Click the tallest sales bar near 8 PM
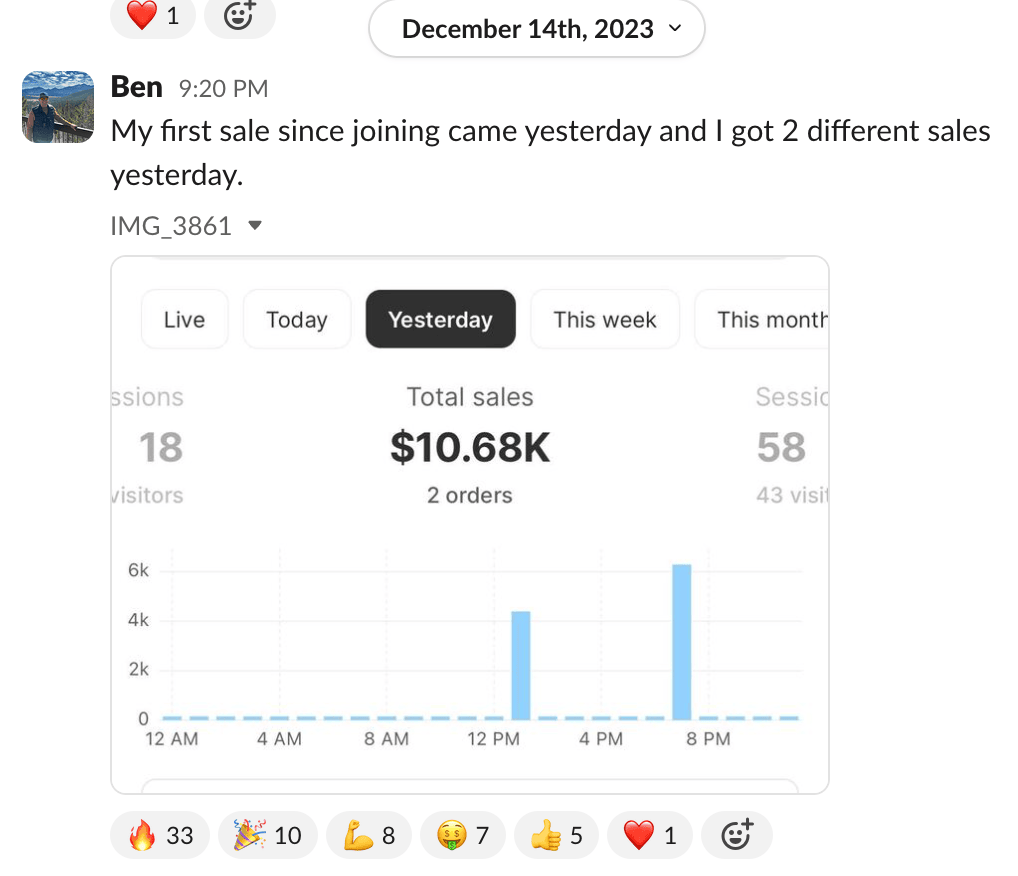The height and width of the screenshot is (876, 1018). [x=682, y=642]
